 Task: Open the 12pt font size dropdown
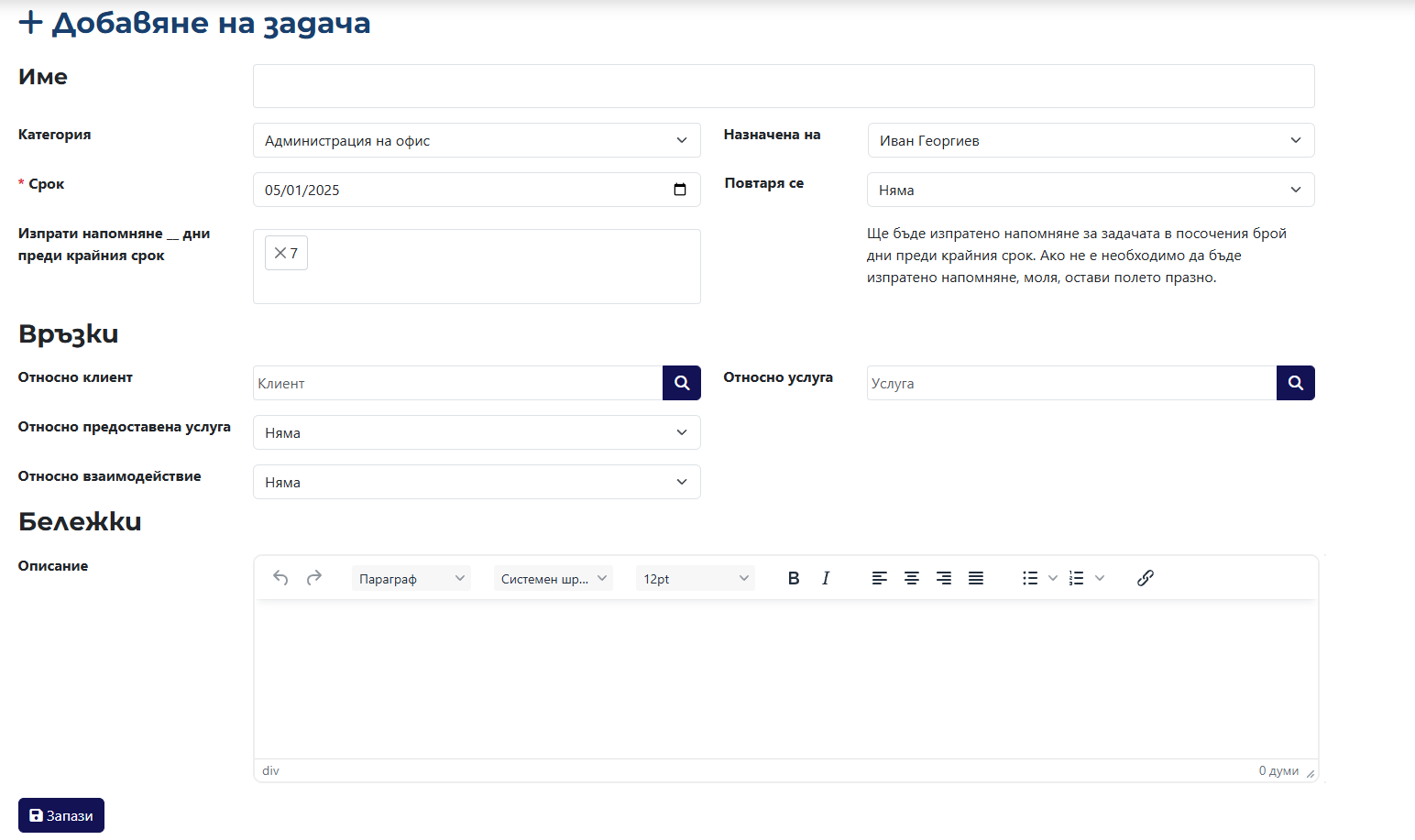tap(696, 578)
